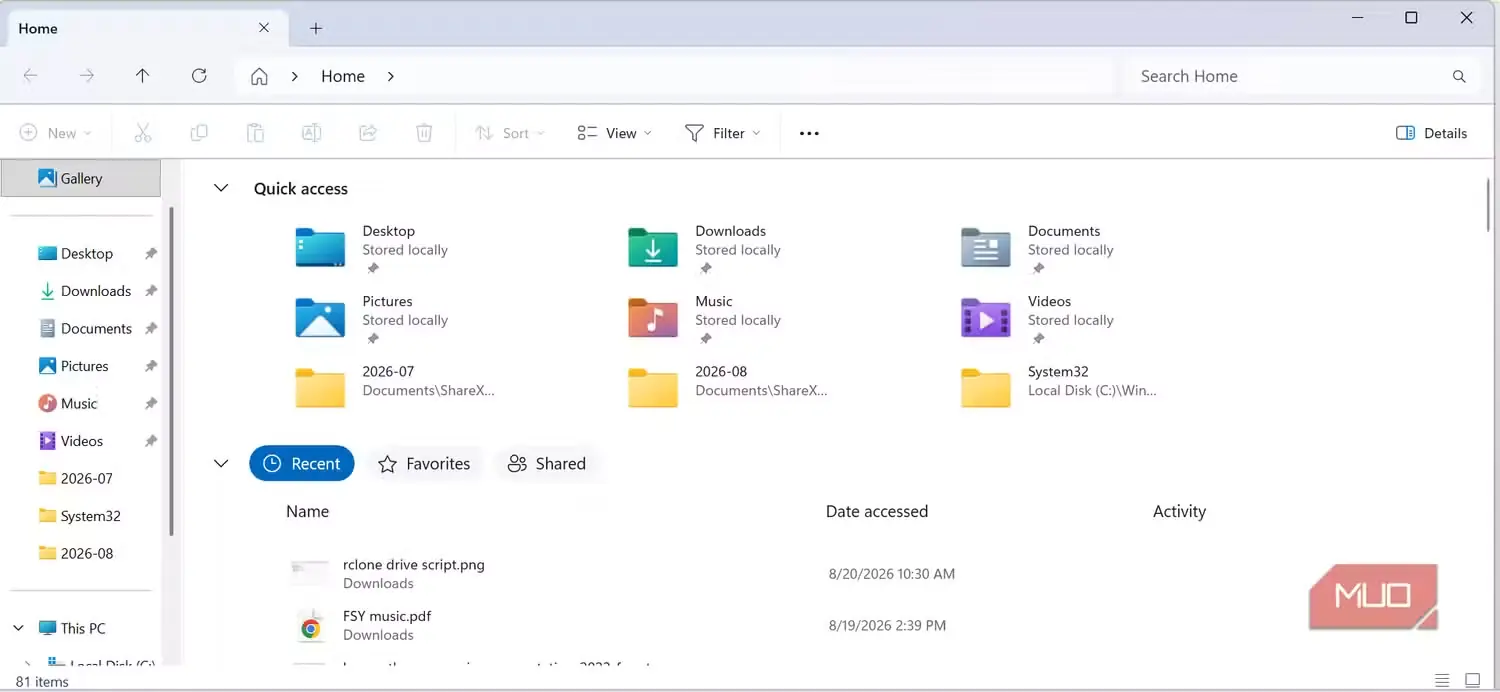The image size is (1500, 692).
Task: Sort by the Date accessed column
Action: click(877, 511)
